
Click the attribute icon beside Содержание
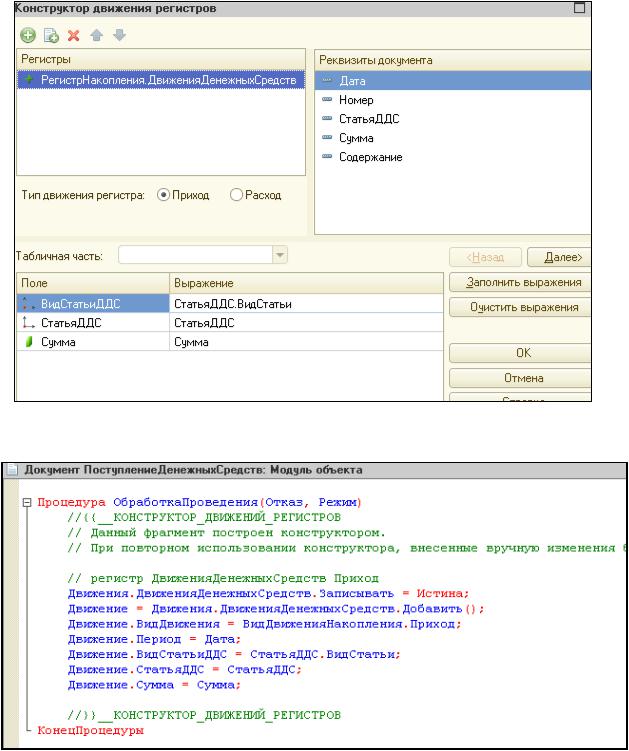point(327,157)
